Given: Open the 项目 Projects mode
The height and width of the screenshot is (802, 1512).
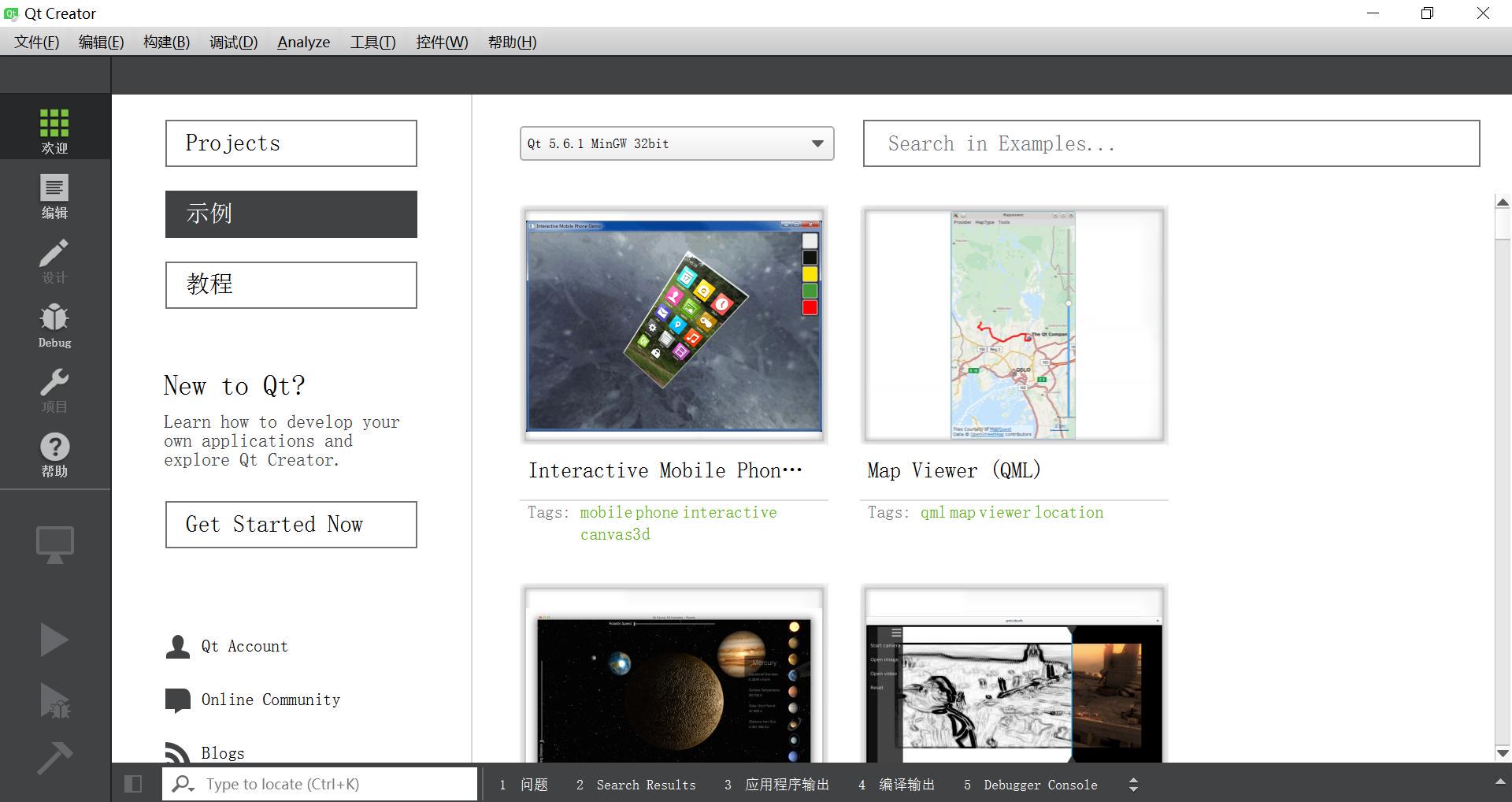Looking at the screenshot, I should pos(54,390).
